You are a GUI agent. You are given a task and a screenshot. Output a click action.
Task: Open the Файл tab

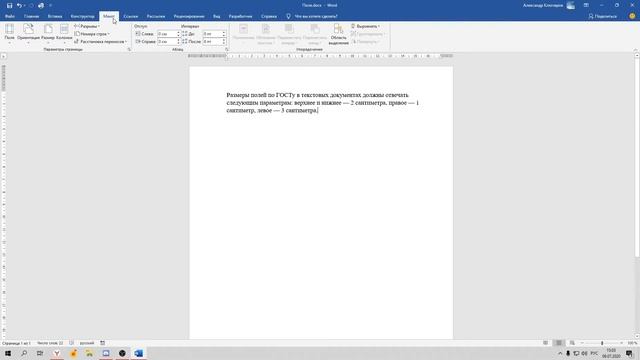tap(10, 16)
